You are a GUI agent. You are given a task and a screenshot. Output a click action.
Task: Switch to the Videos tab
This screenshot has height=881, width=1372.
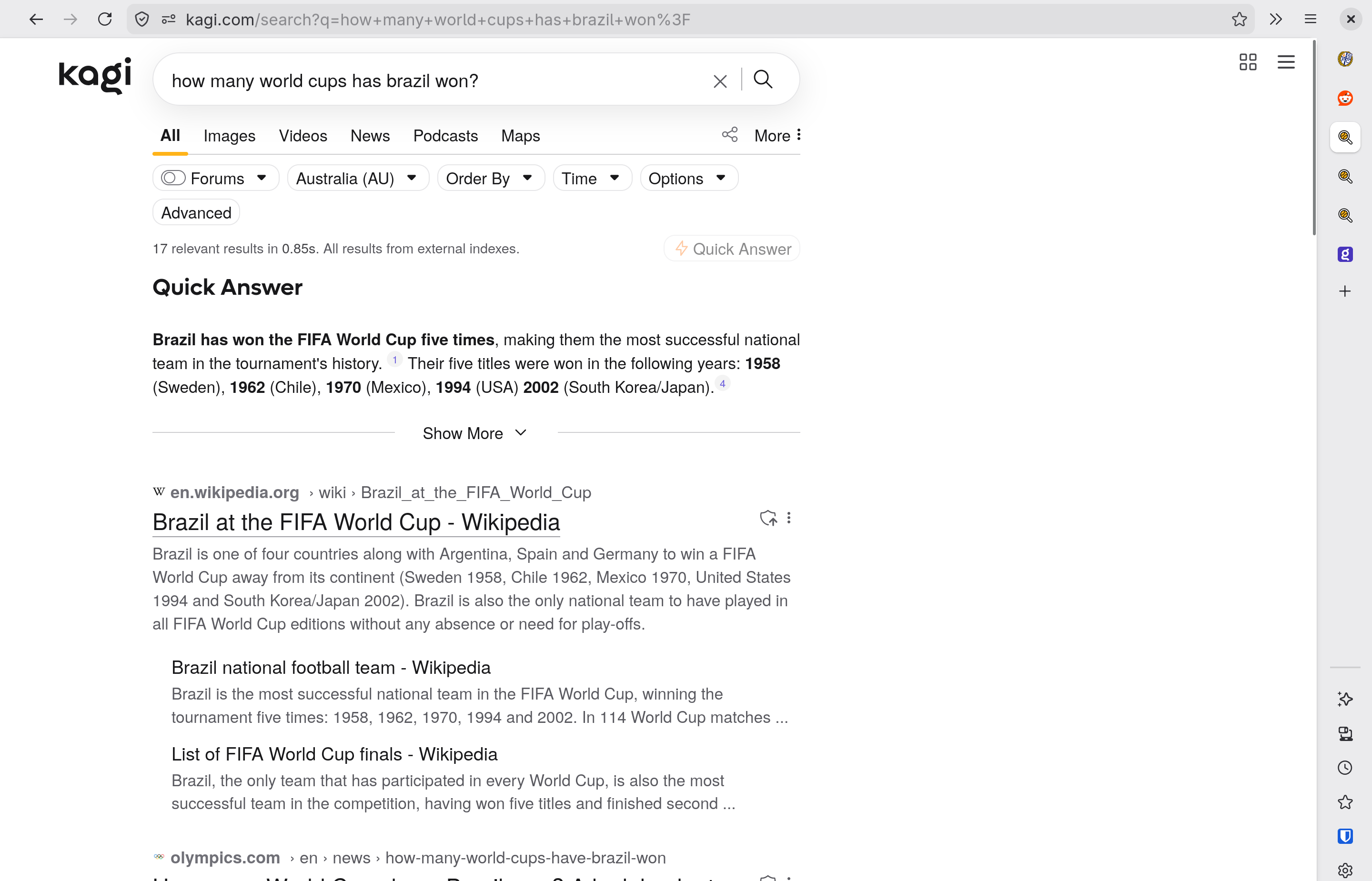303,136
